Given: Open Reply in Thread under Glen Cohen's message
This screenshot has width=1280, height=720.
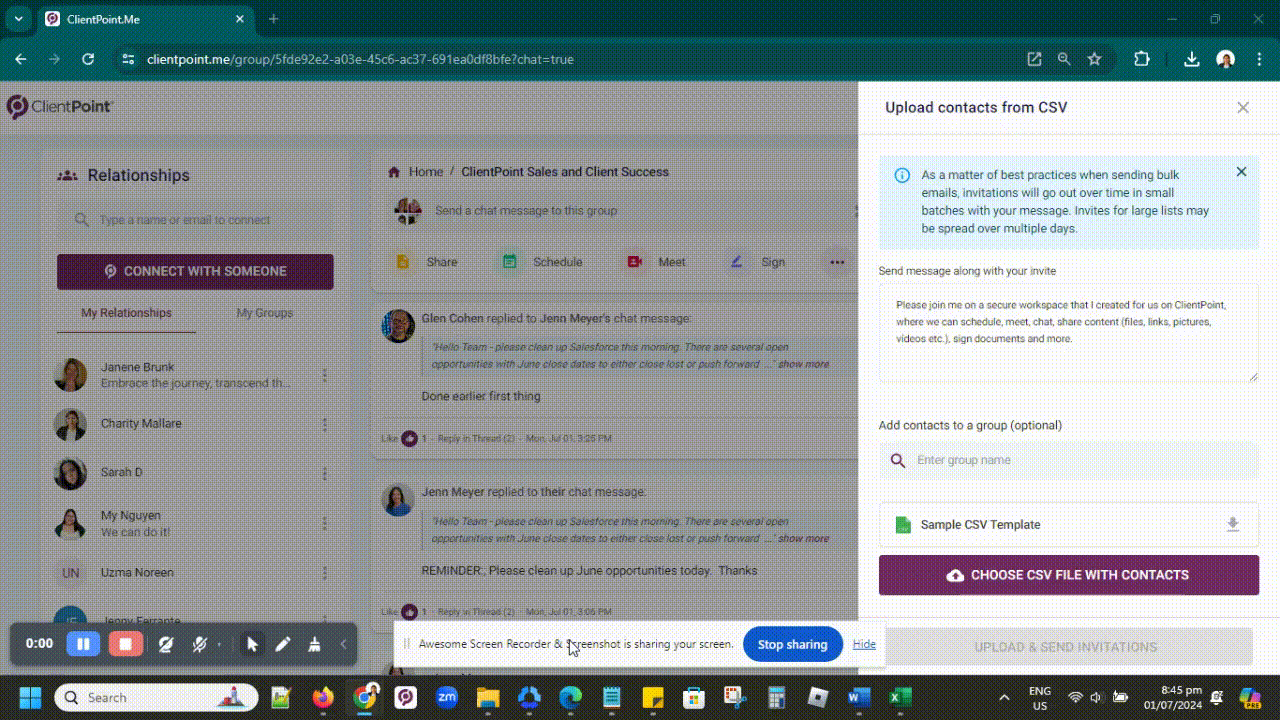Looking at the screenshot, I should [478, 438].
